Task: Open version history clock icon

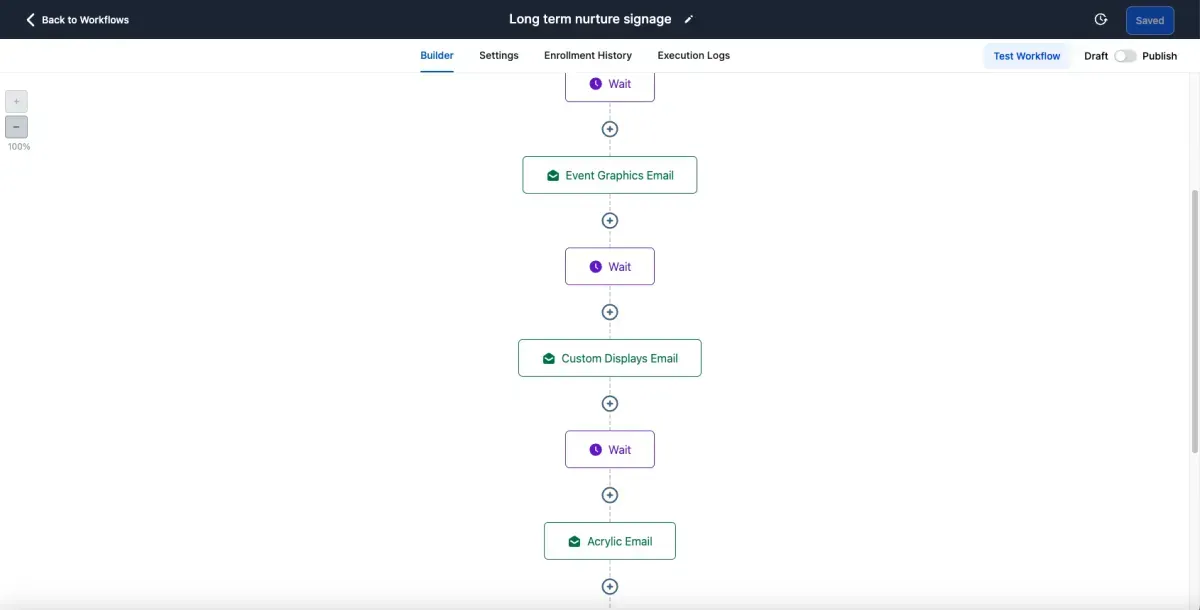Action: (x=1101, y=20)
